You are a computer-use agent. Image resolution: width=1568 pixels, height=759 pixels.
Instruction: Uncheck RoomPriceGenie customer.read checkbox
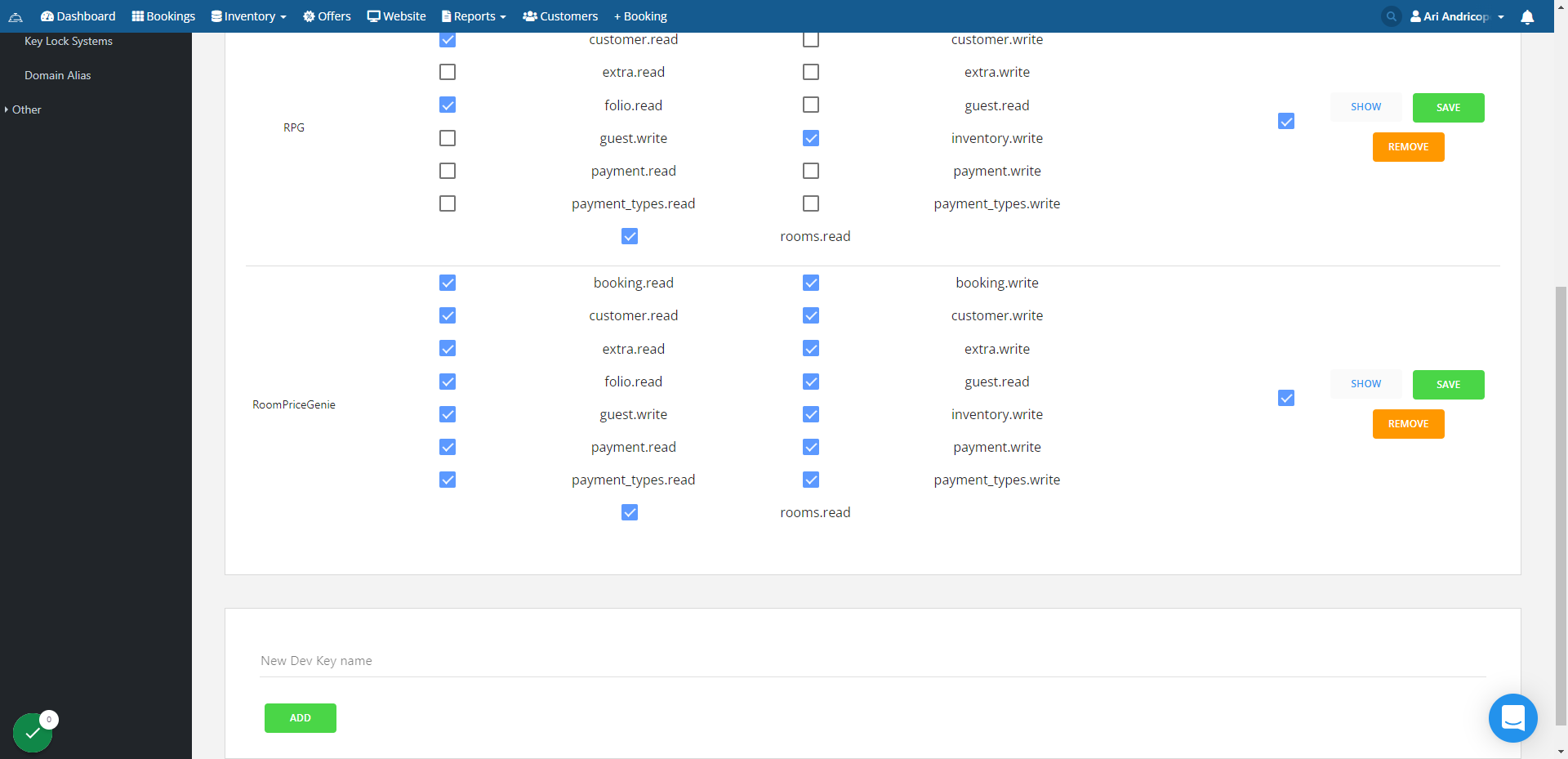[448, 315]
